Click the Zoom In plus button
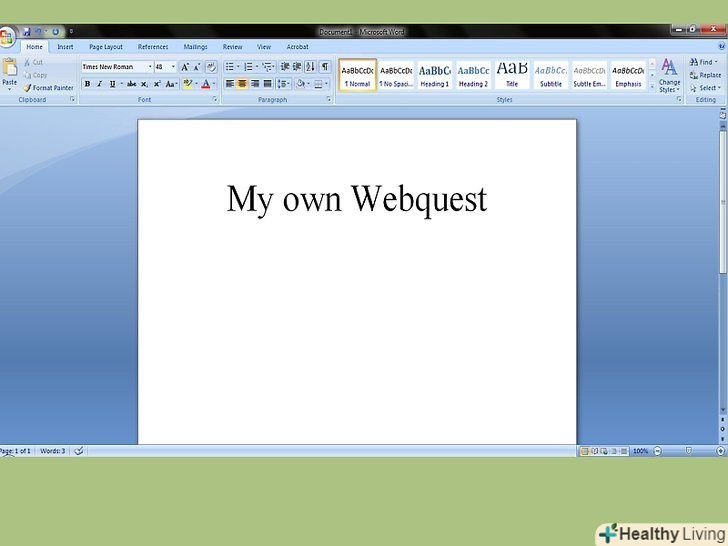 721,451
